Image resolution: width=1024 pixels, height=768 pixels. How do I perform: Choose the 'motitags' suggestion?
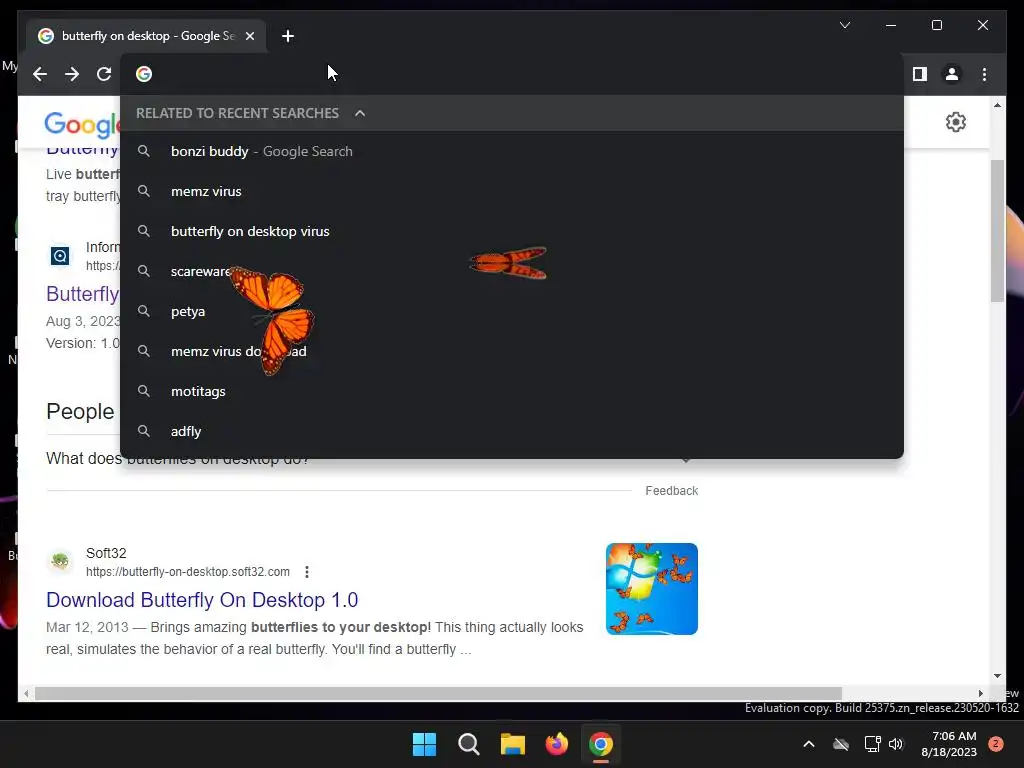[512, 391]
